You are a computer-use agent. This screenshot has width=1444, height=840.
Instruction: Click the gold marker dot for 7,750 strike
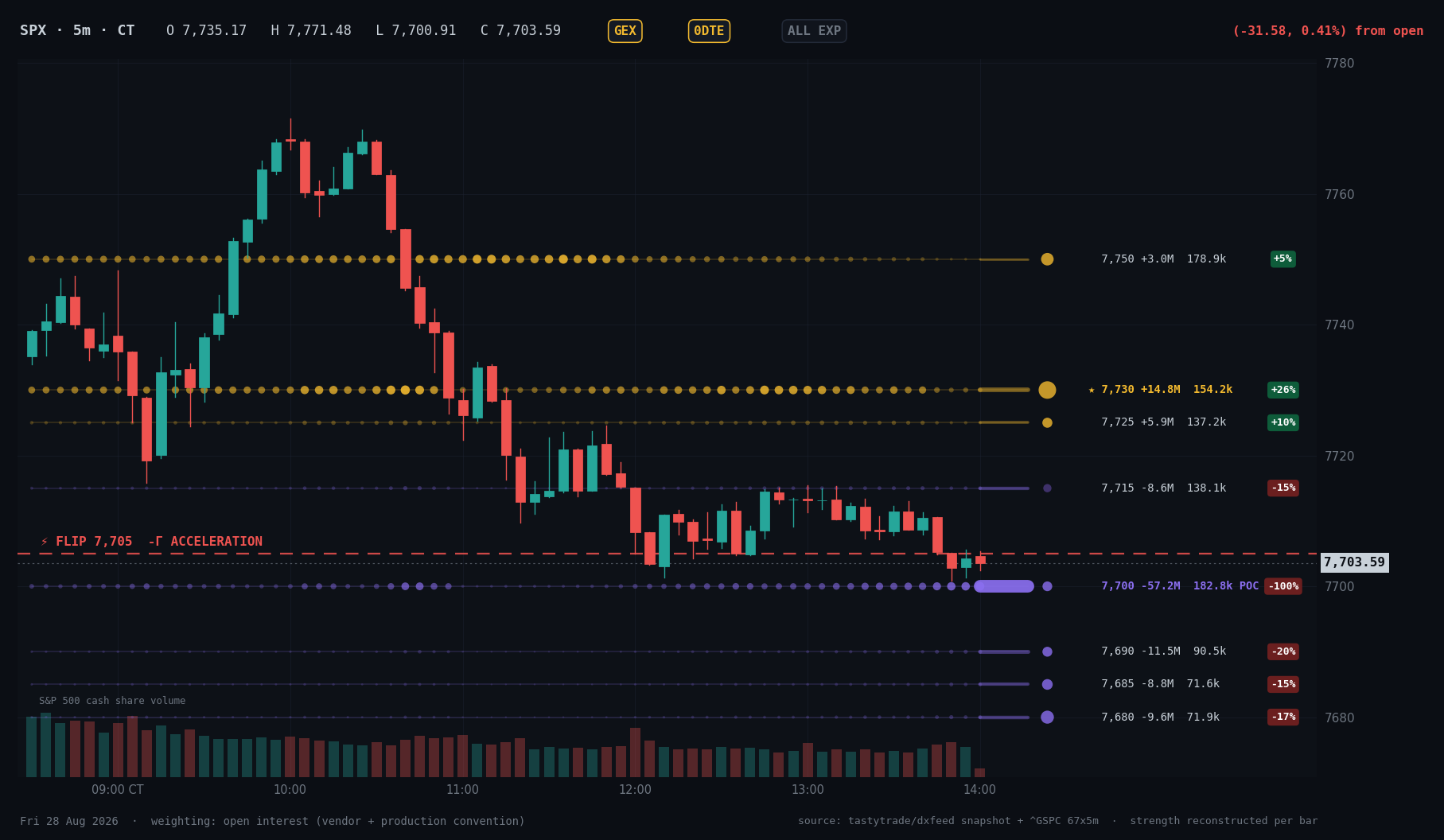pos(1047,259)
